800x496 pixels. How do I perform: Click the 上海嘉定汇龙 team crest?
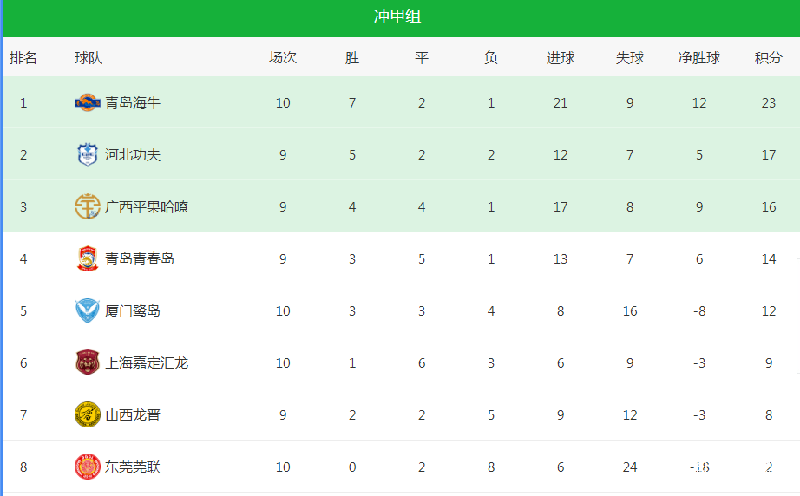tap(87, 362)
